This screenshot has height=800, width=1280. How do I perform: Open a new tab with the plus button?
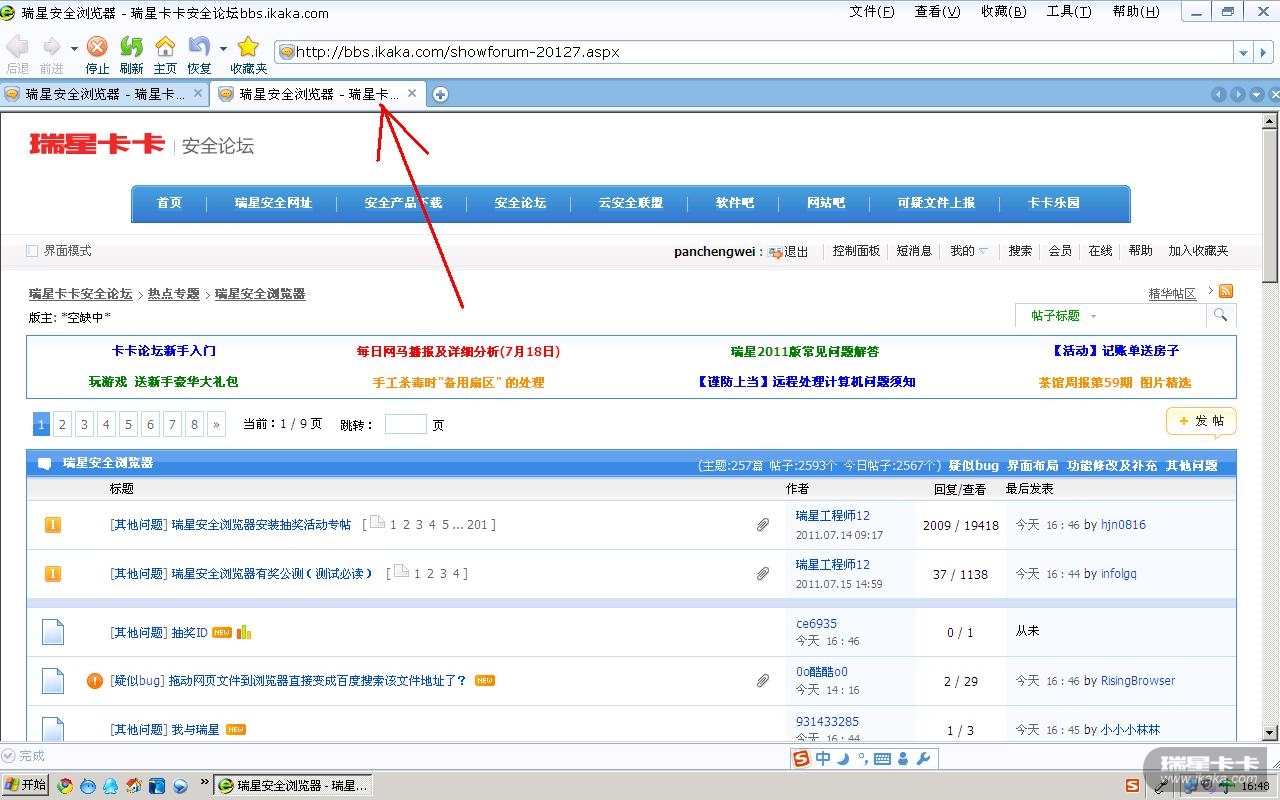click(440, 94)
